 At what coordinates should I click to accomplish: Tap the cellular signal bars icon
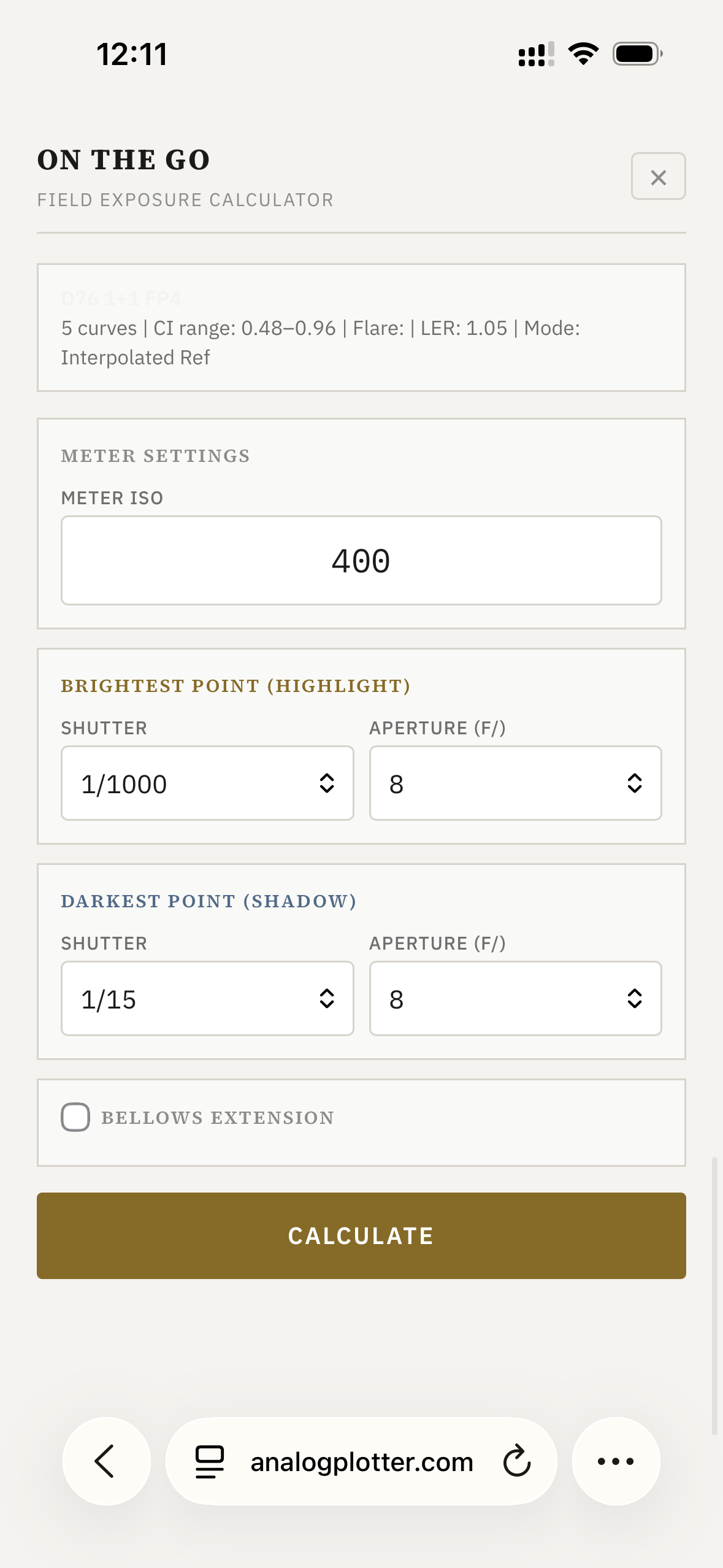coord(536,54)
